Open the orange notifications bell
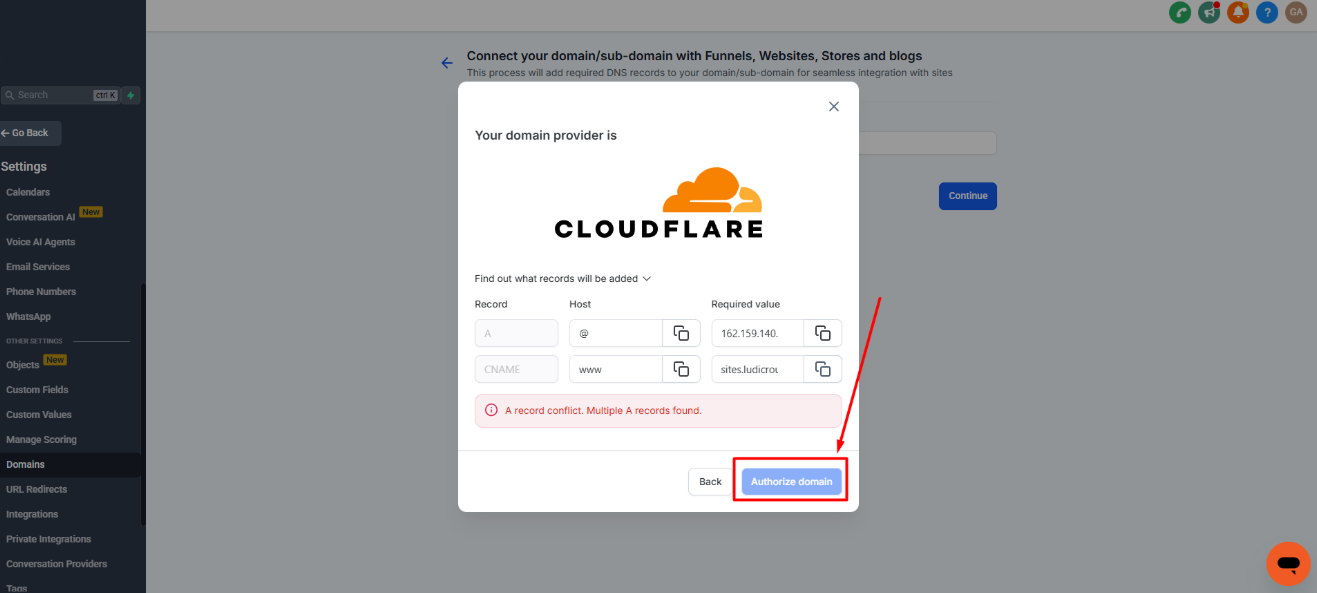This screenshot has width=1317, height=593. pos(1238,13)
